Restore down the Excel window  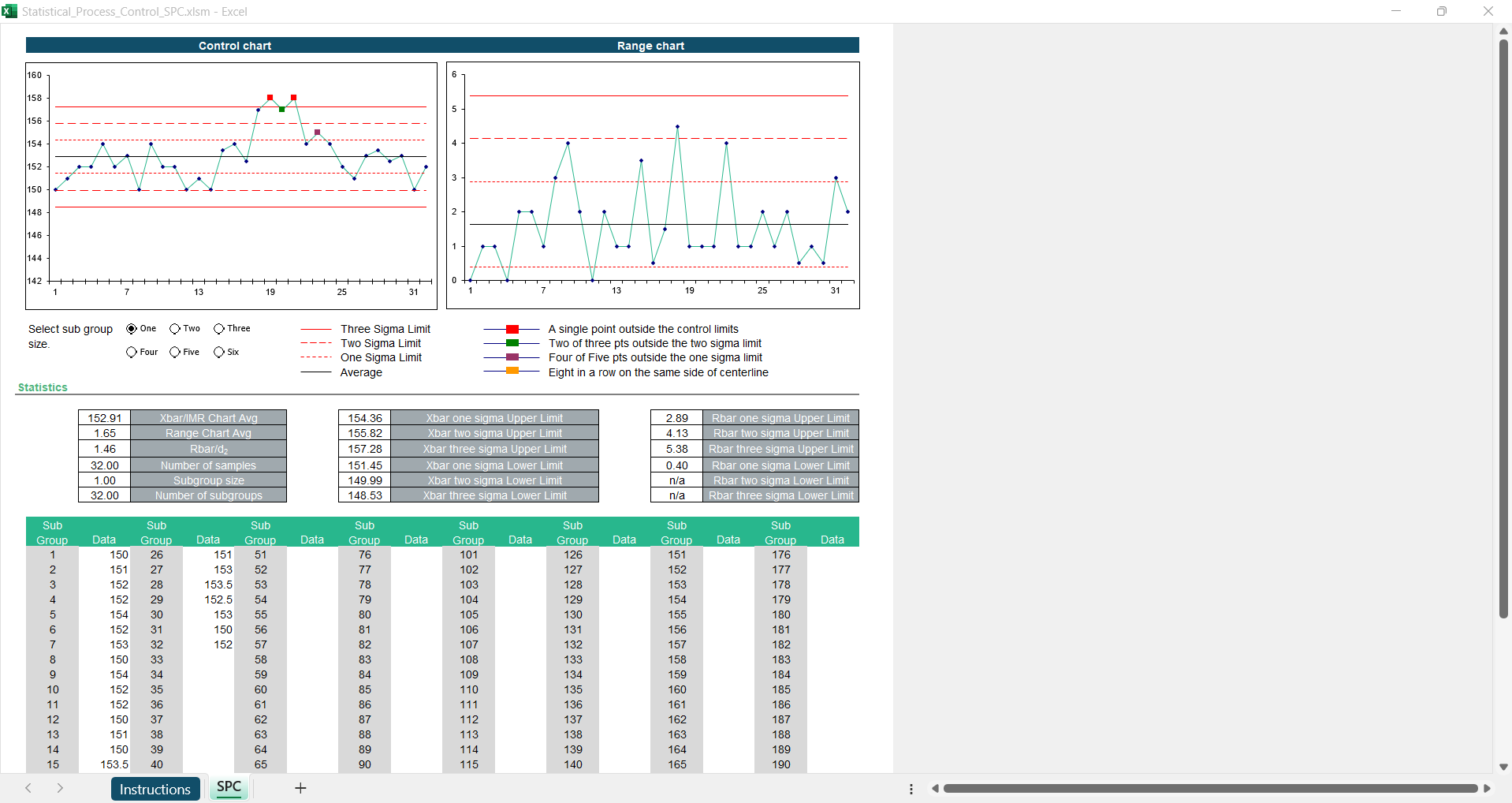(x=1441, y=11)
